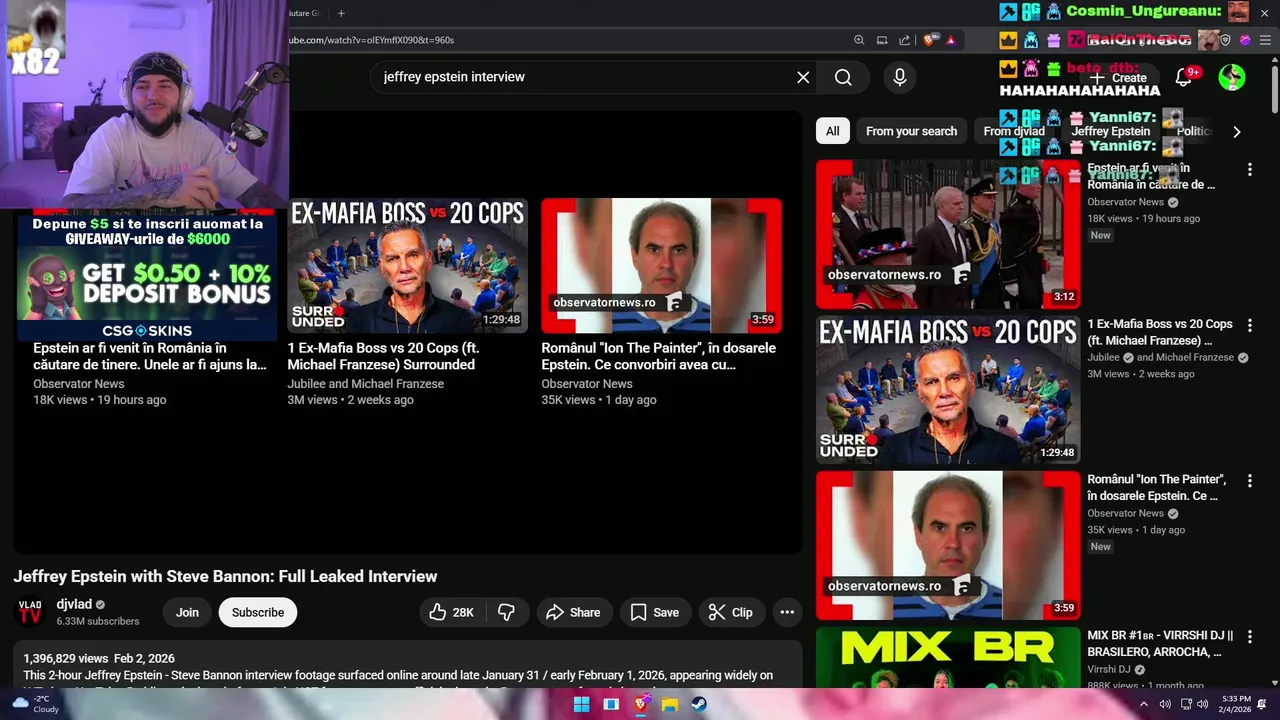Open end-screen Ex-Mafia Boss thumbnail
This screenshot has height=720, width=1280.
point(408,265)
